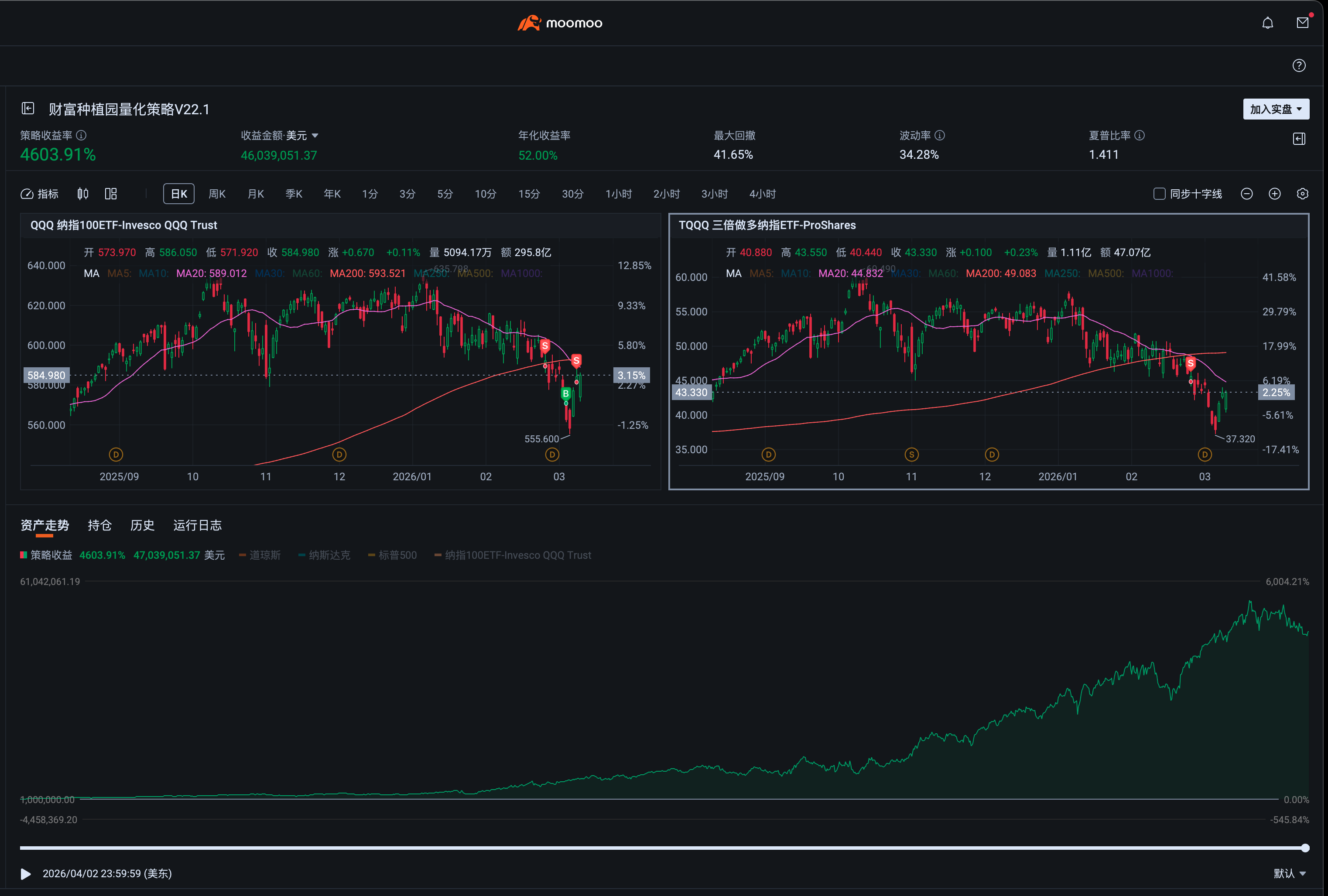
Task: Select the 1分 timeframe
Action: click(370, 194)
